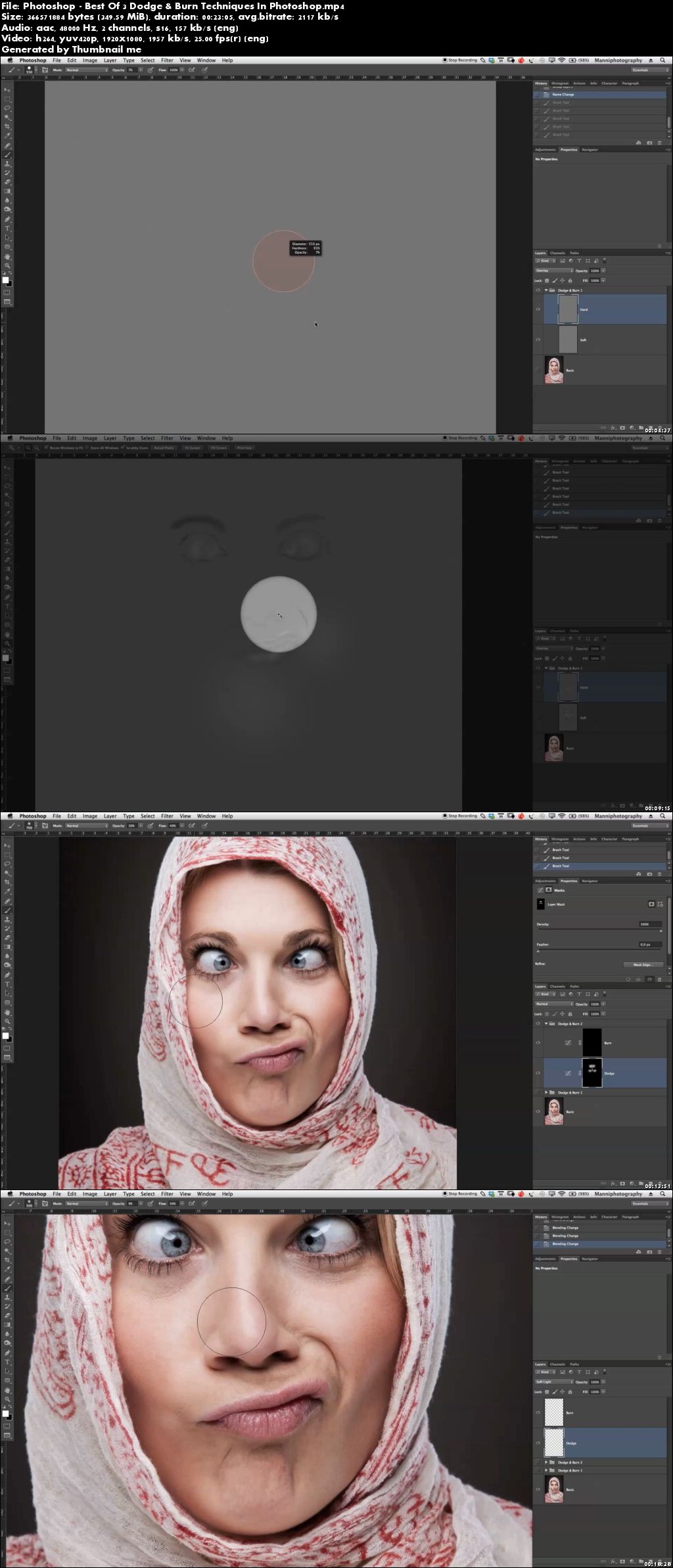Viewport: 673px width, 1568px height.
Task: Click Actual Pixels button in 00:09:15 options bar
Action: (164, 448)
